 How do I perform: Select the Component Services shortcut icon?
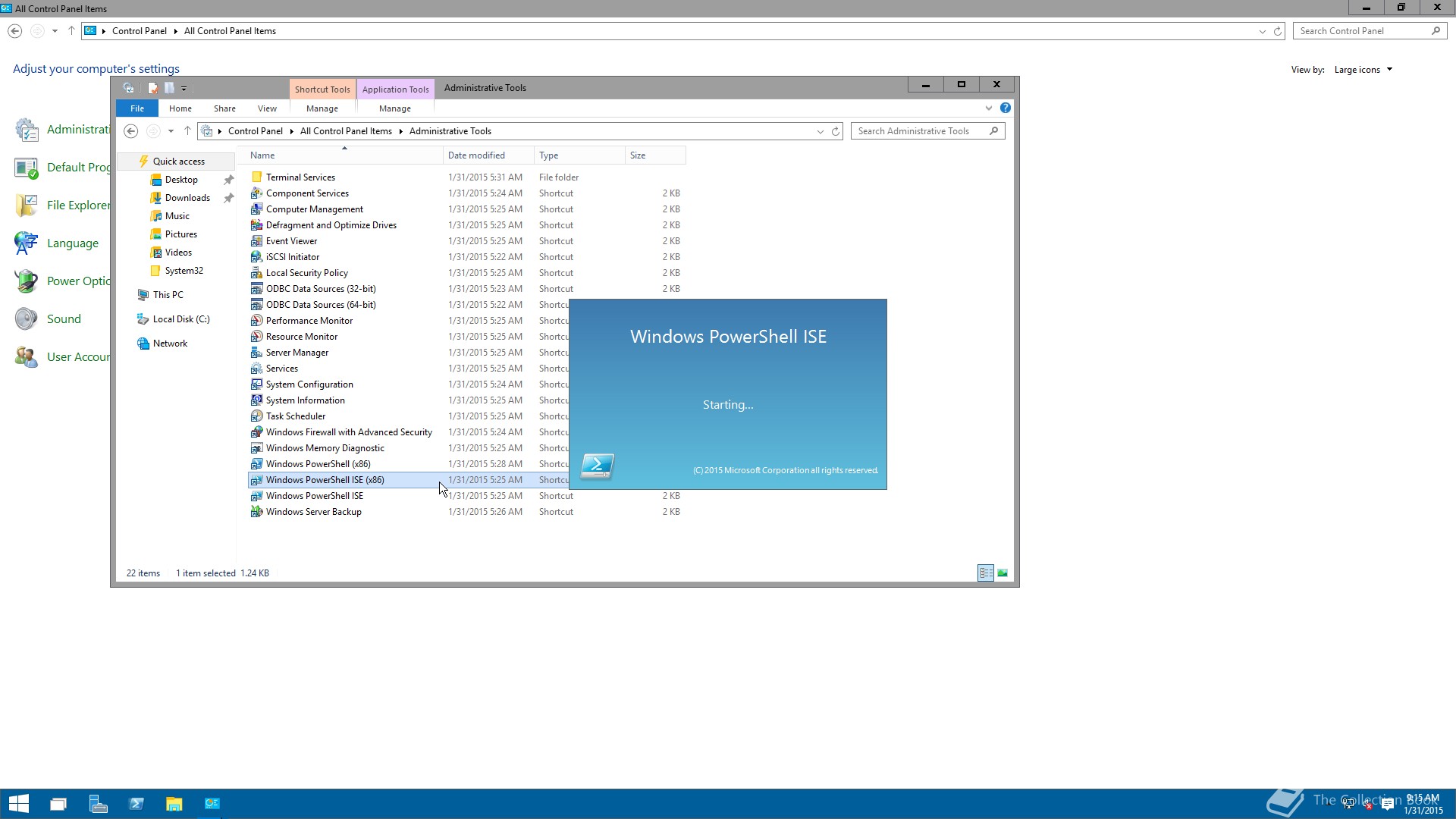(256, 193)
